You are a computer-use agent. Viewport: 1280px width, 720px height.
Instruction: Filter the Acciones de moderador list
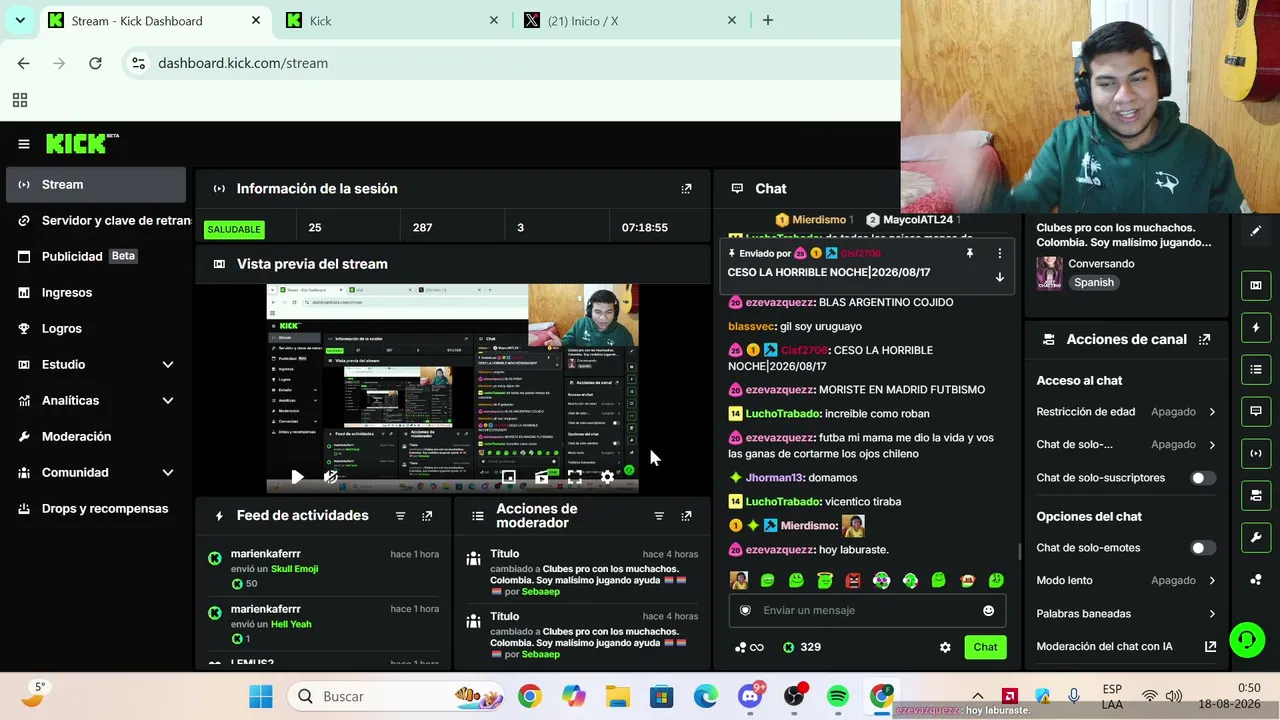(x=659, y=516)
